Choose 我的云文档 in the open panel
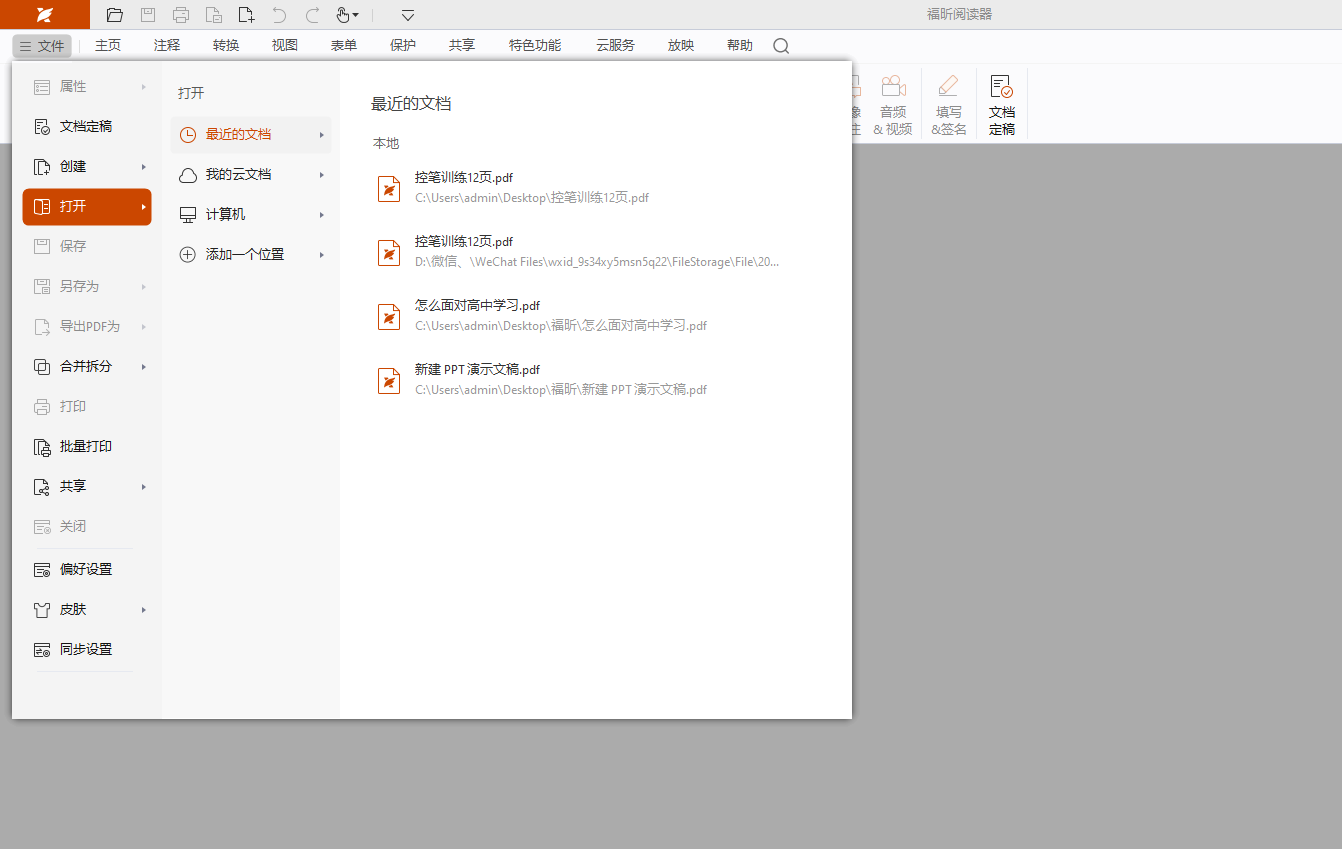 point(238,174)
